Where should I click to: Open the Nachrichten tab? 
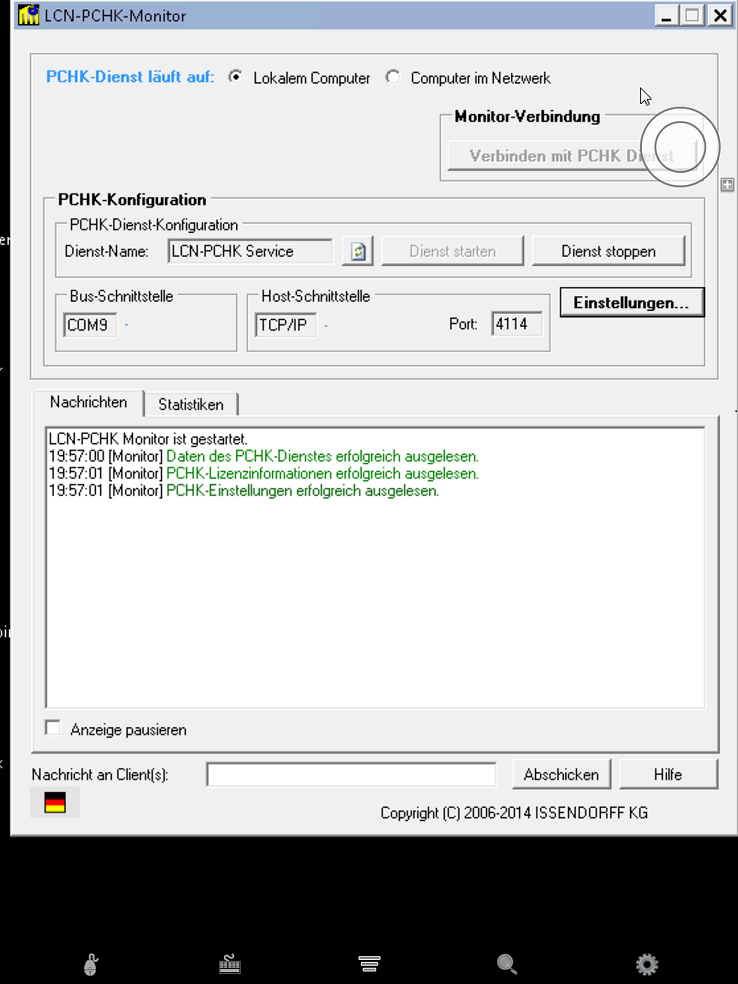88,402
